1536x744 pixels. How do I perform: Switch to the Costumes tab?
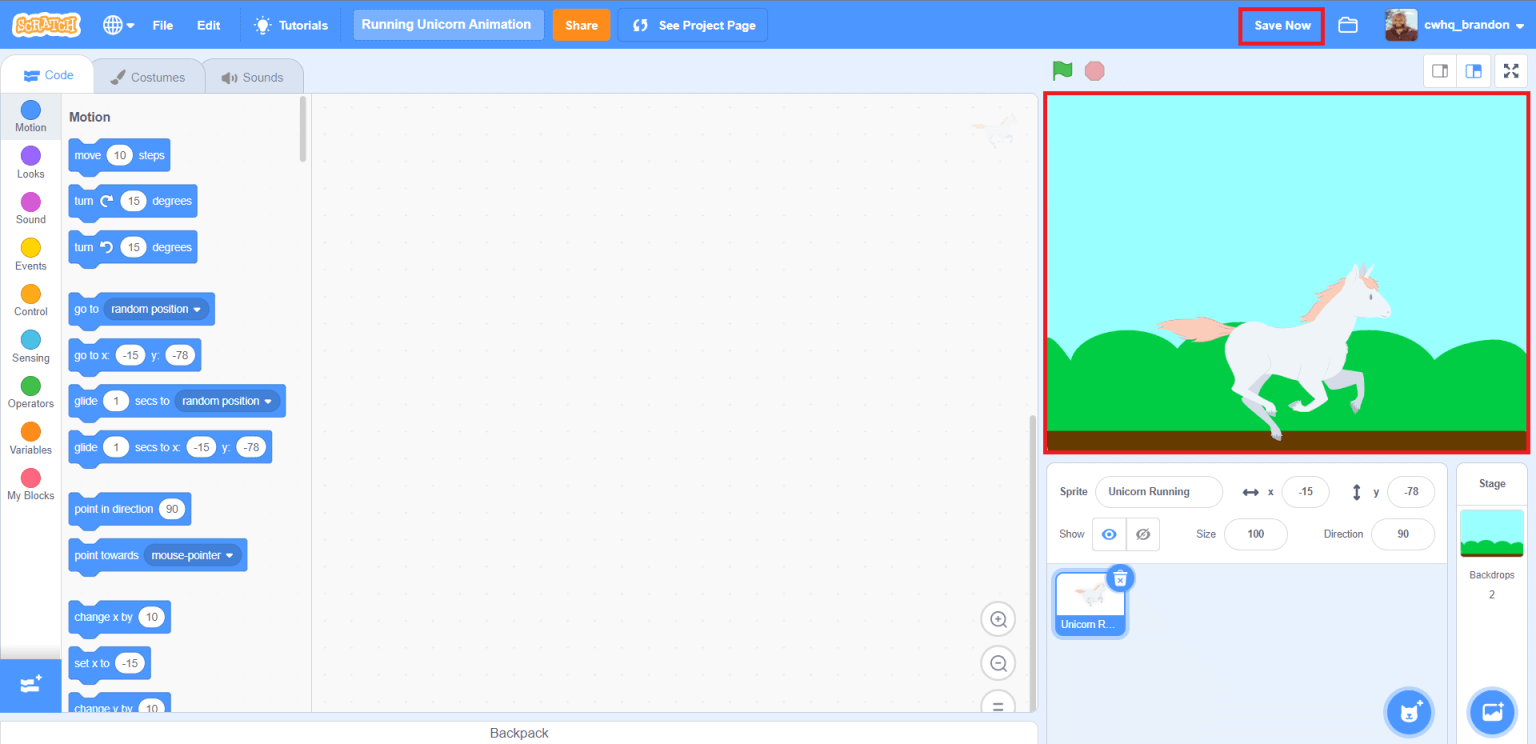click(148, 75)
